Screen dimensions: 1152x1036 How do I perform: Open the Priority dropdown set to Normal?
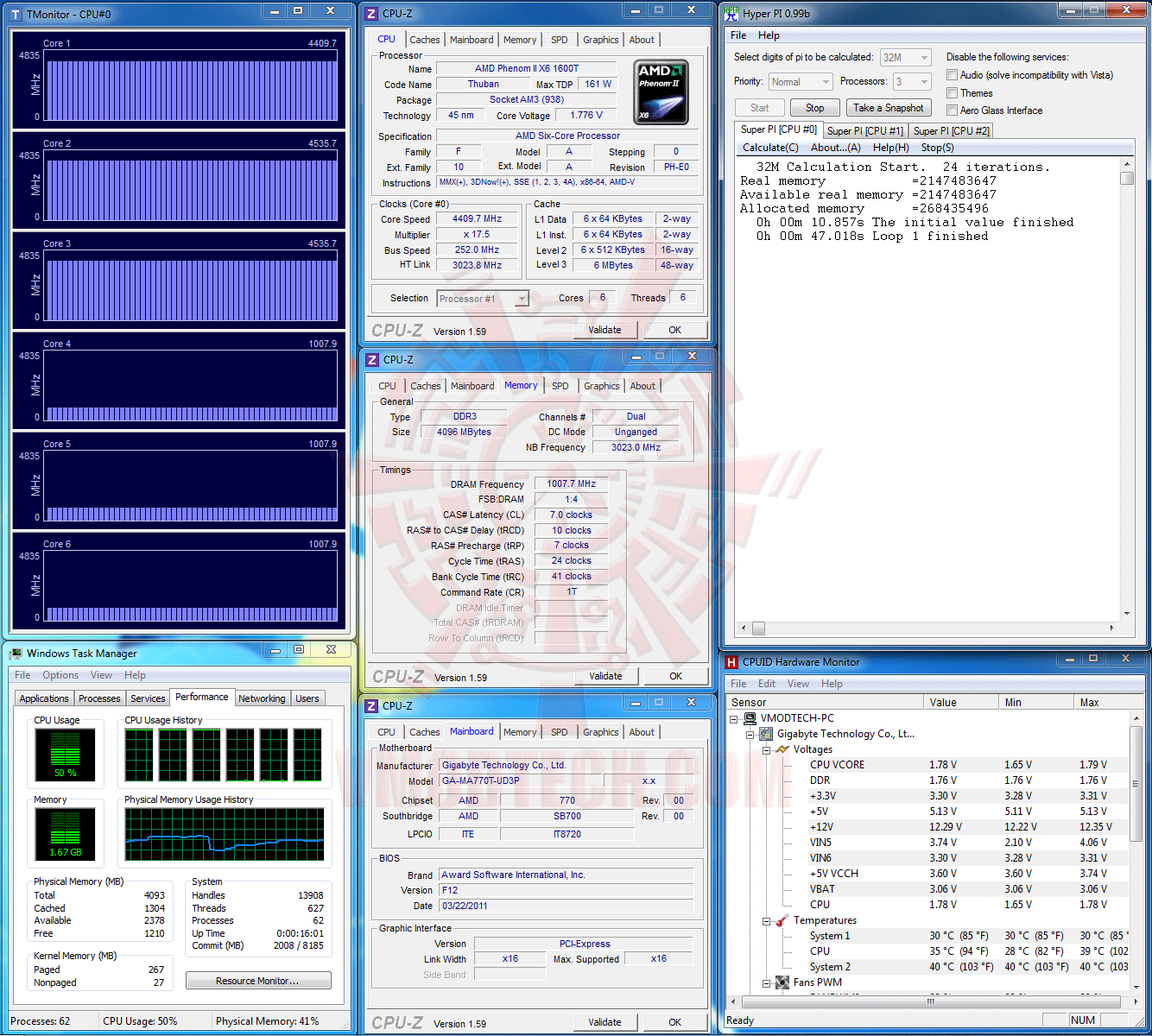(801, 82)
